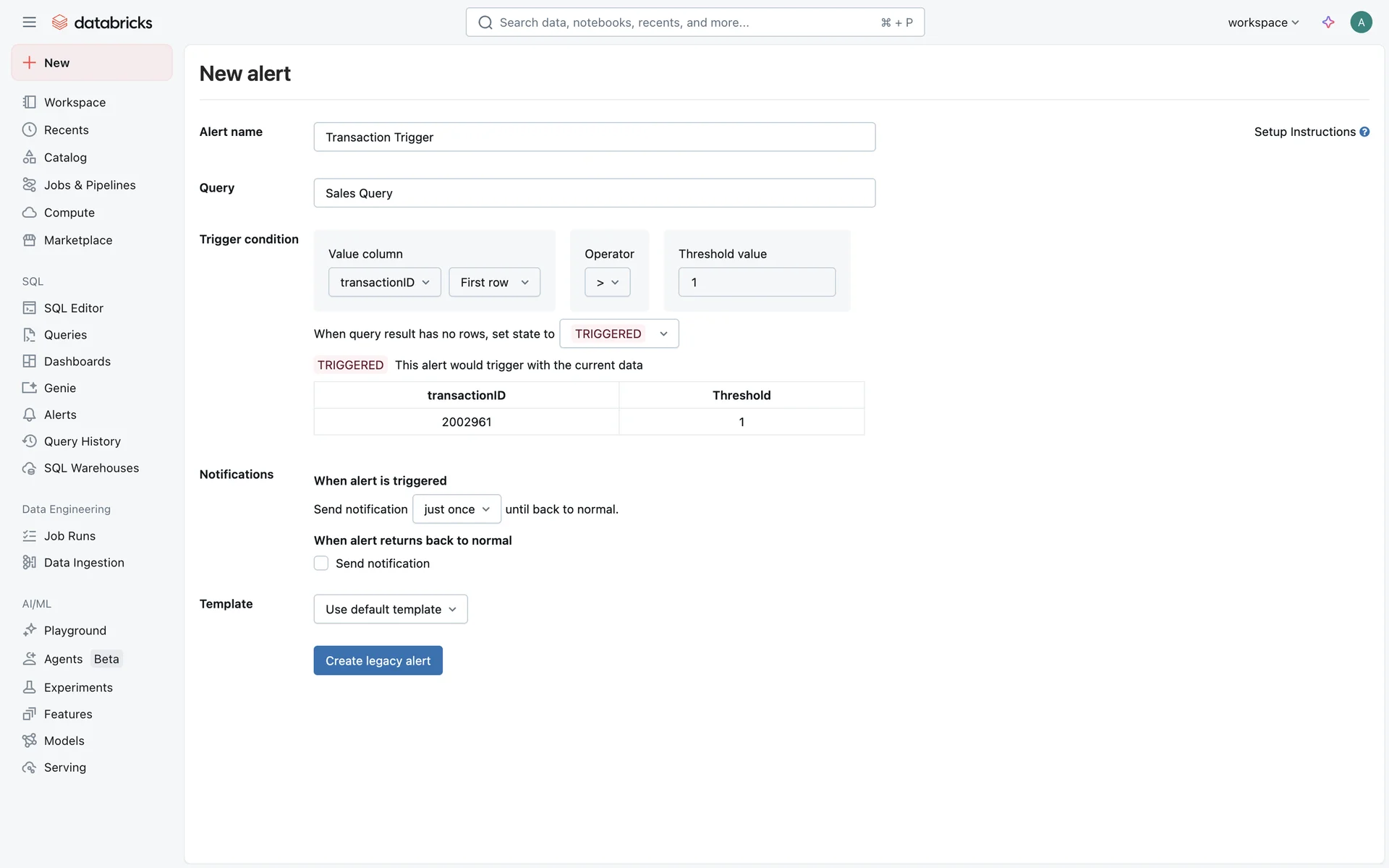
Task: Select Dashboards in the sidebar
Action: (77, 362)
